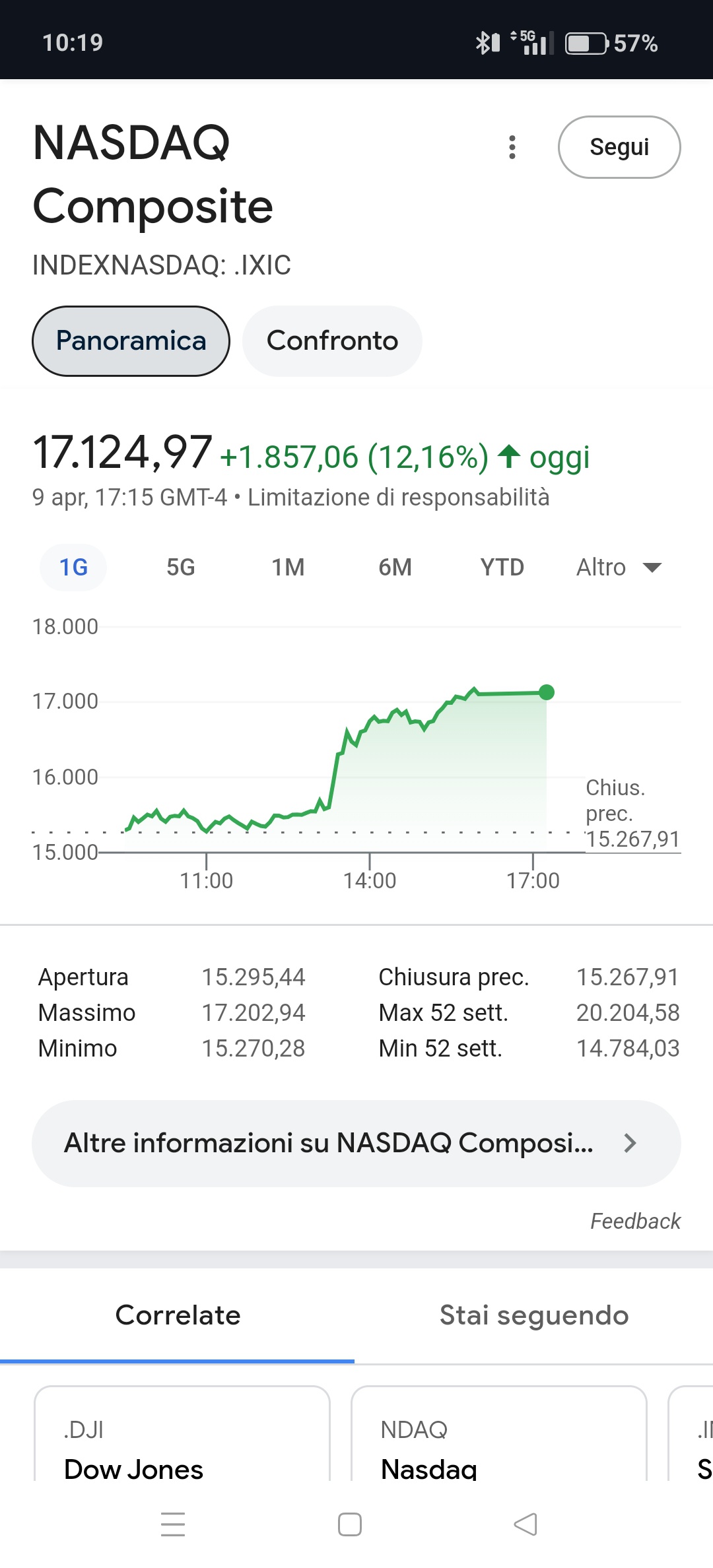Open Altre informazioni su NASDAQ Composite chevron
This screenshot has width=713, height=1568.
(356, 1144)
